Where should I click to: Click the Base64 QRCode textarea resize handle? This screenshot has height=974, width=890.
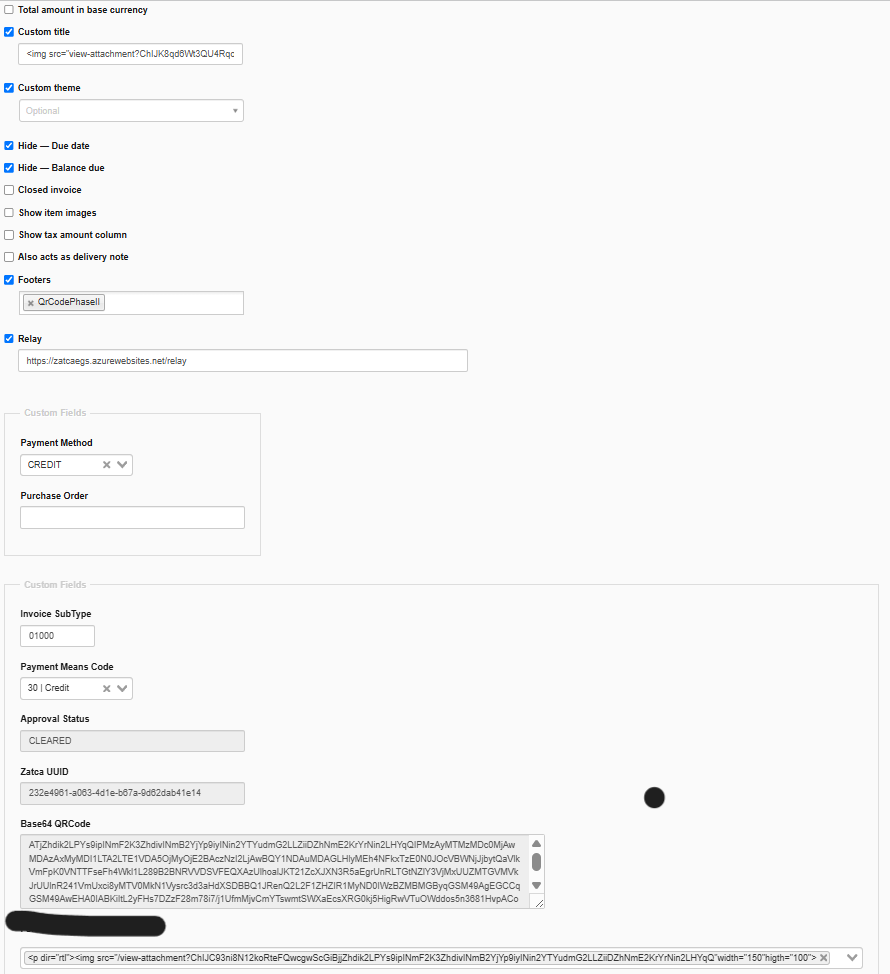tap(539, 903)
